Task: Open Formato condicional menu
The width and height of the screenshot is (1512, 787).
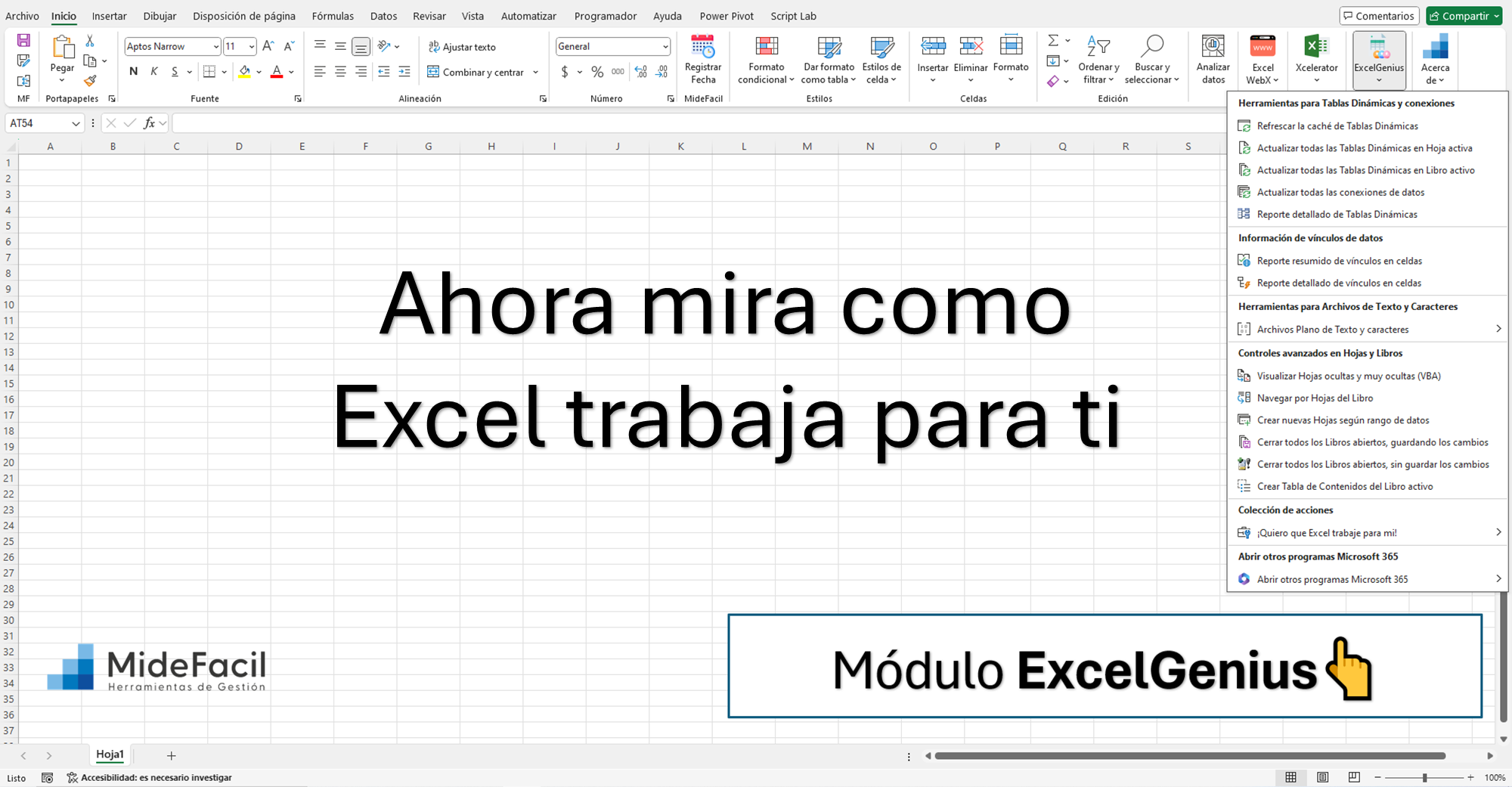Action: click(x=766, y=60)
